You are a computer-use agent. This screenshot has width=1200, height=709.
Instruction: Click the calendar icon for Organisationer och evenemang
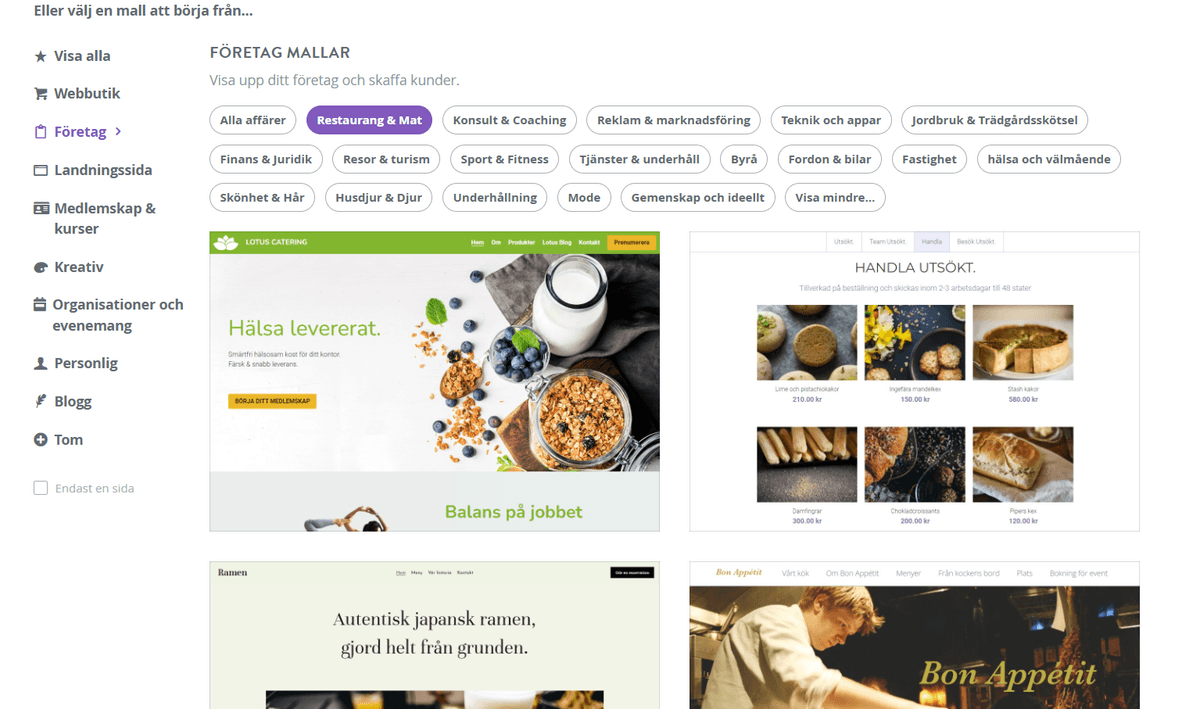click(x=40, y=305)
